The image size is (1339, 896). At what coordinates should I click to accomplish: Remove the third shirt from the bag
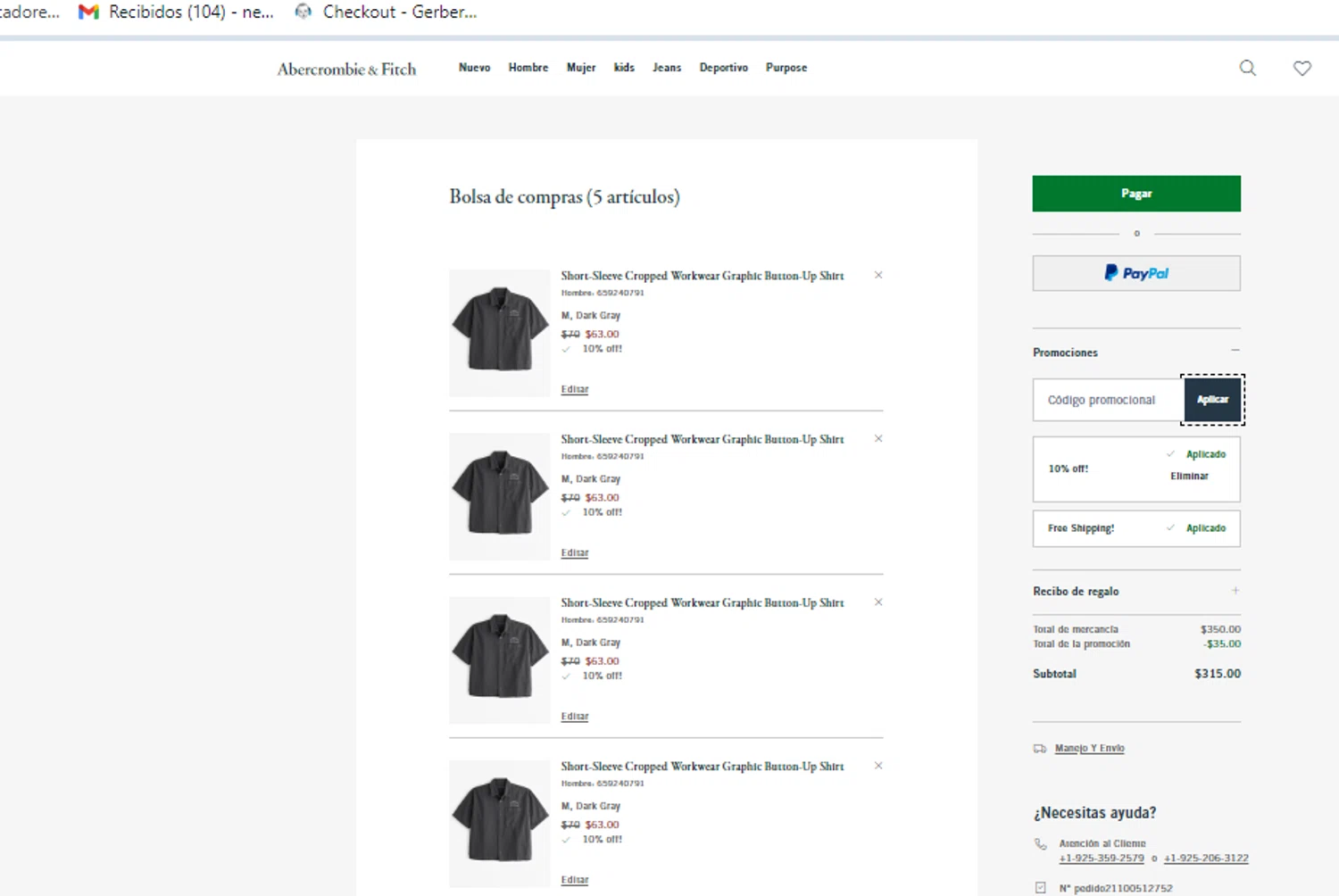point(878,602)
